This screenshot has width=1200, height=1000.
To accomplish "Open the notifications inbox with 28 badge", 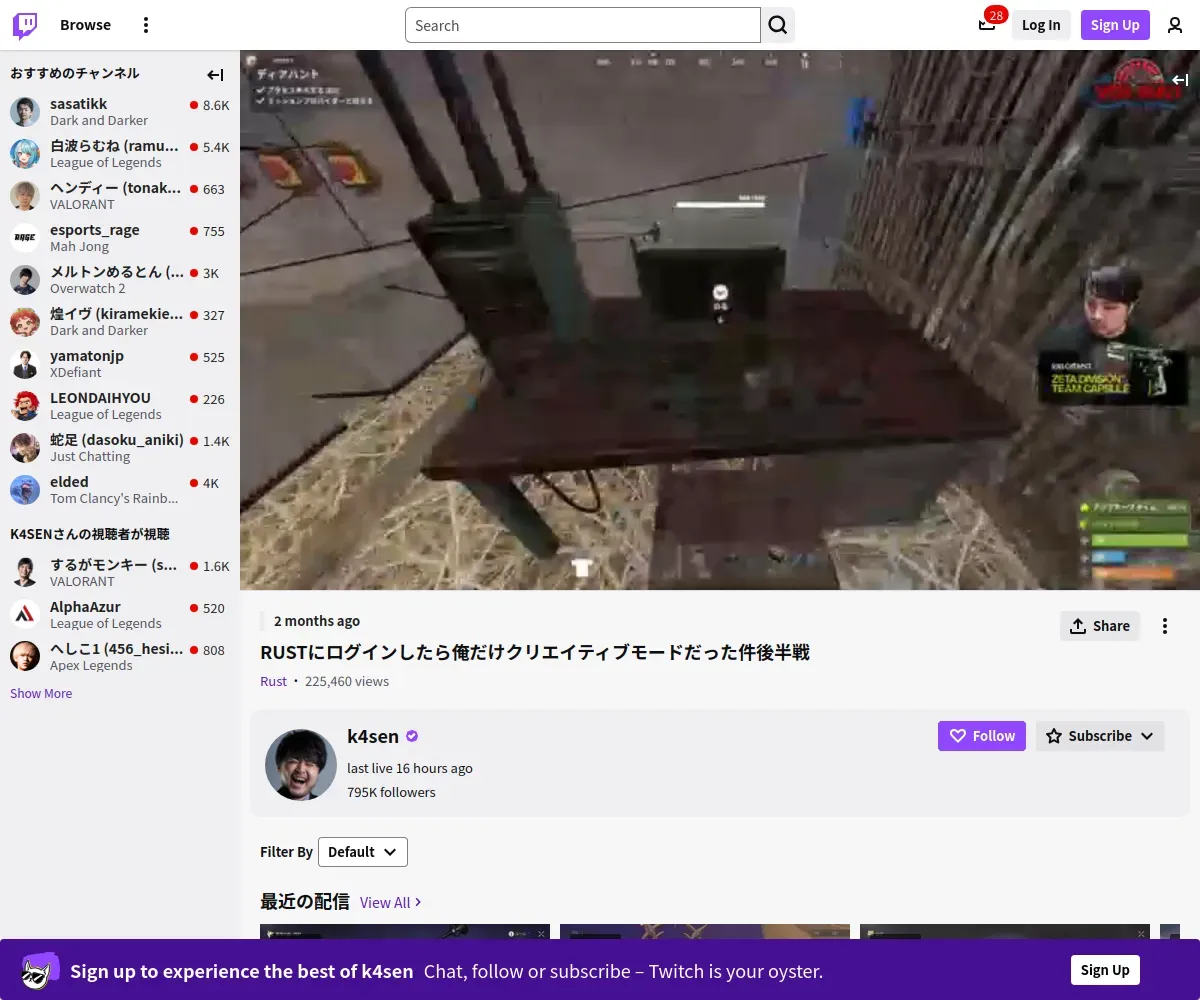I will click(987, 25).
